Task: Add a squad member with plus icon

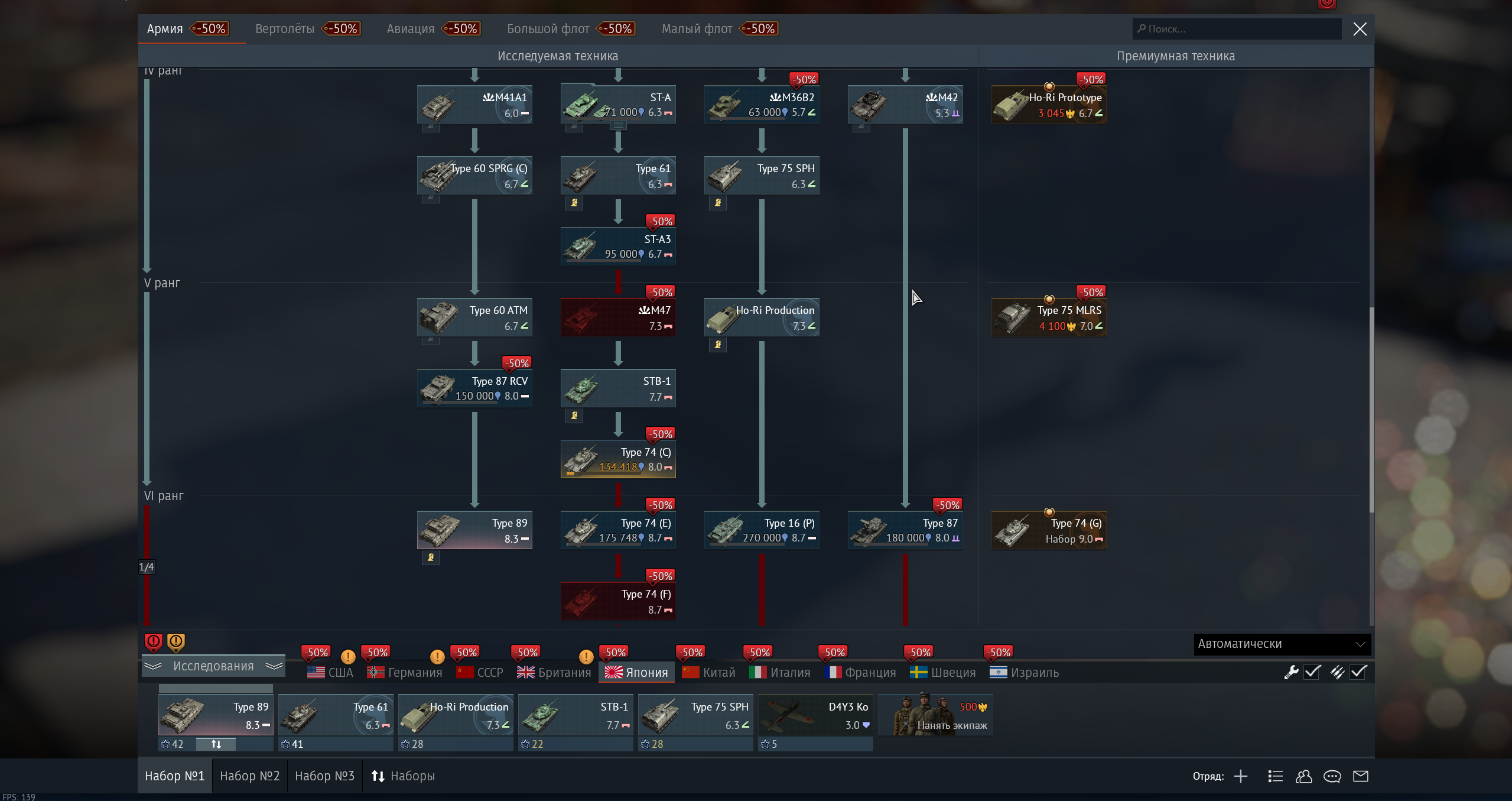Action: click(1241, 776)
